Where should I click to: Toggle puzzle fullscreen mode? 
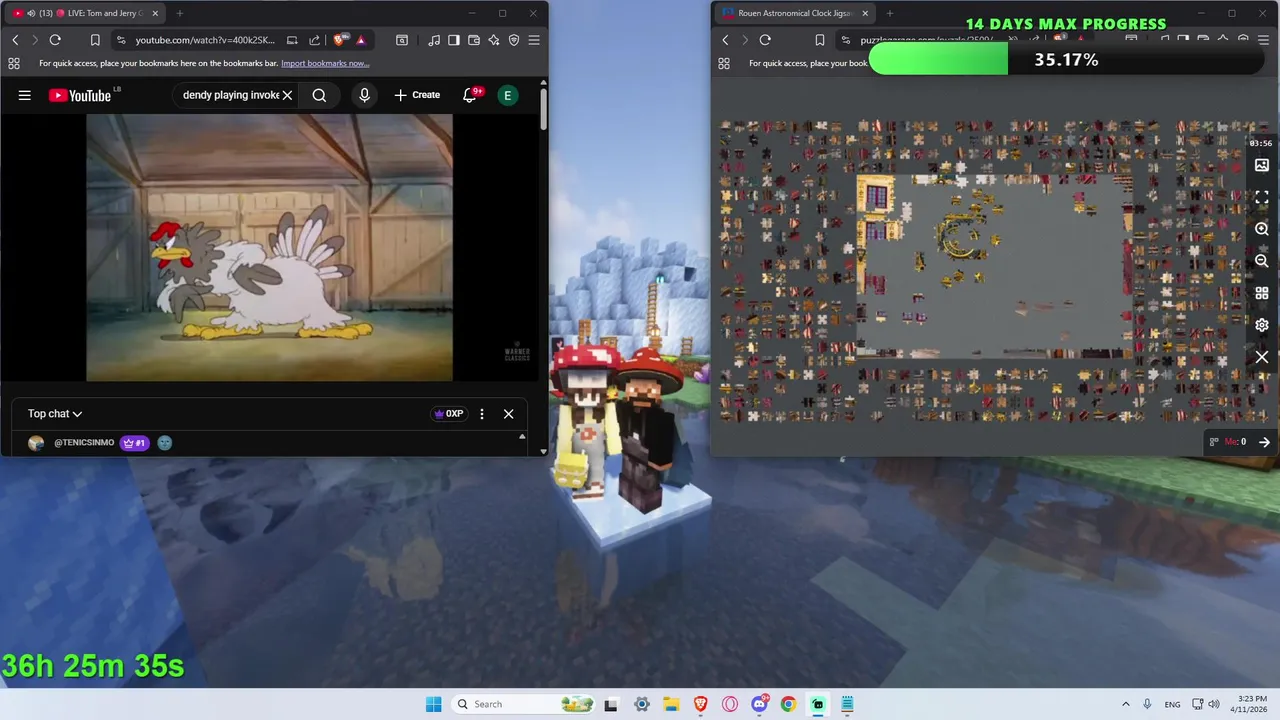pos(1262,197)
